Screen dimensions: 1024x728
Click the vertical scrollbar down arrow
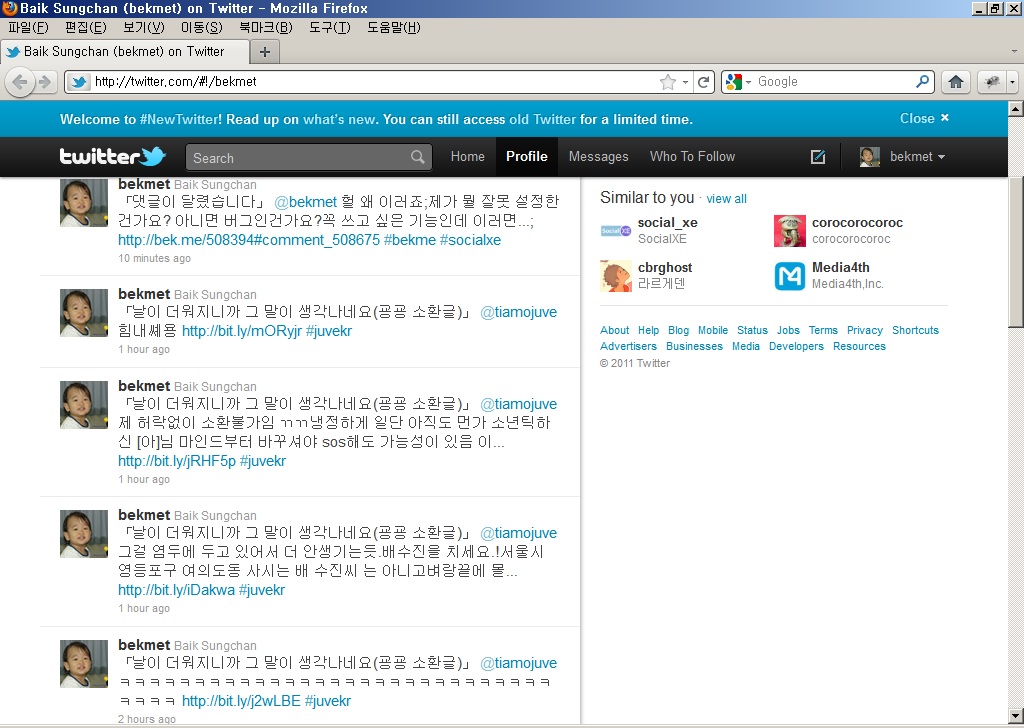point(1016,716)
